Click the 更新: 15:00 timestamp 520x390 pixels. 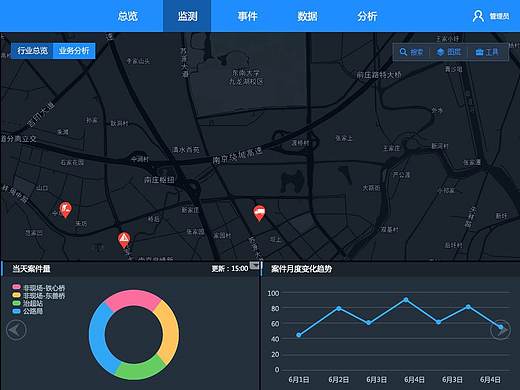[x=230, y=269]
